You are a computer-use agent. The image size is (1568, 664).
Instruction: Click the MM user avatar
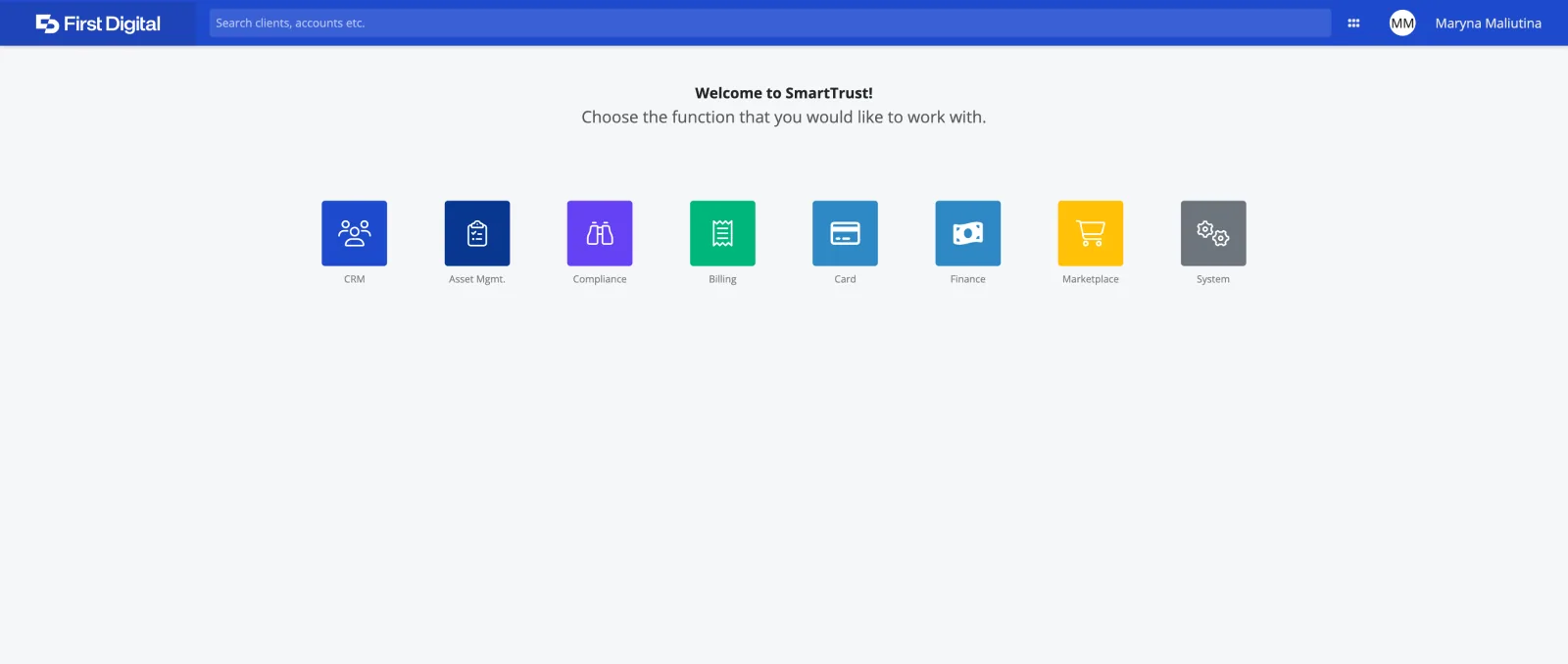point(1402,24)
